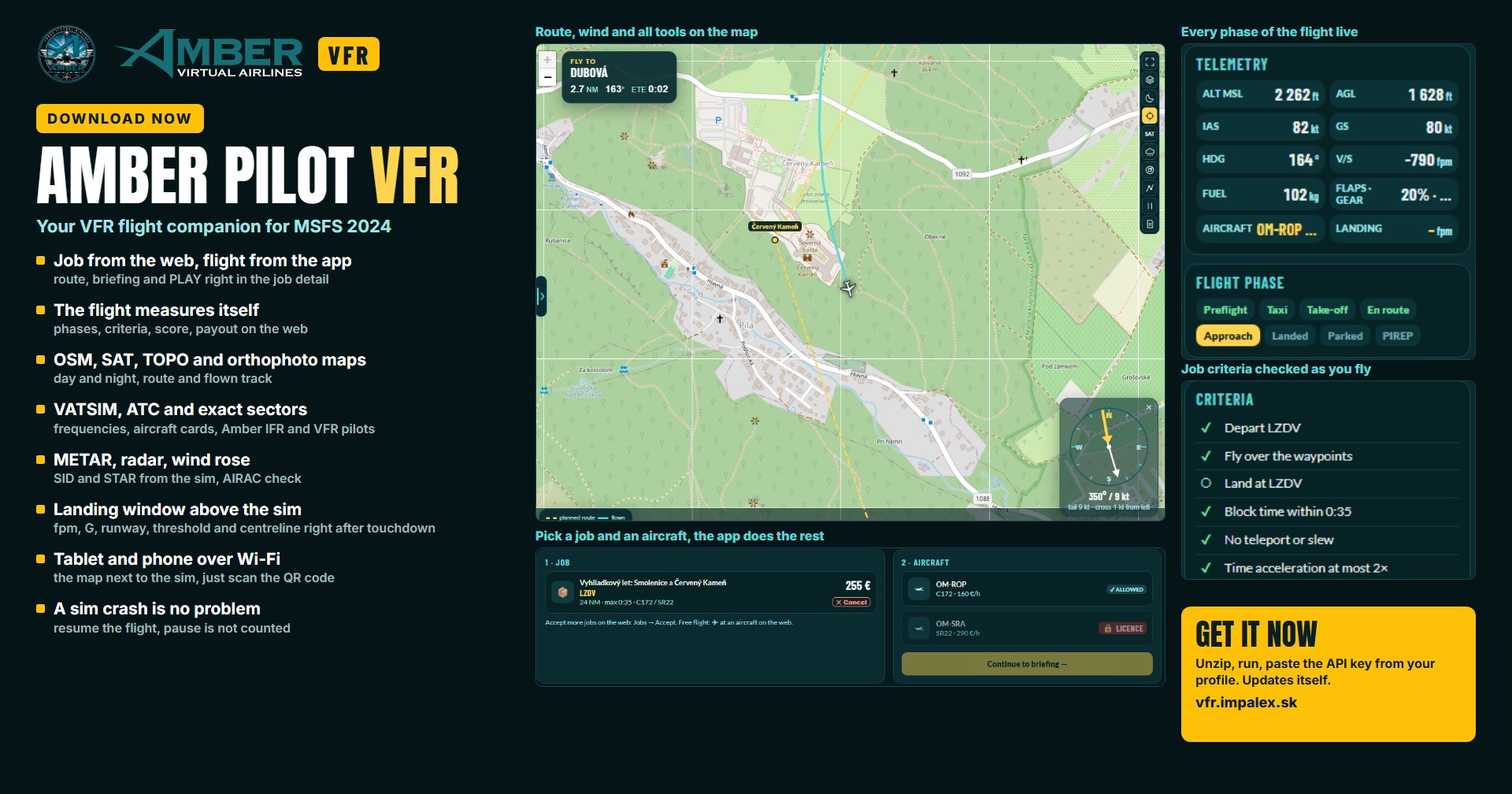
Task: Click the Depart LZDV checkmark
Action: point(1206,428)
